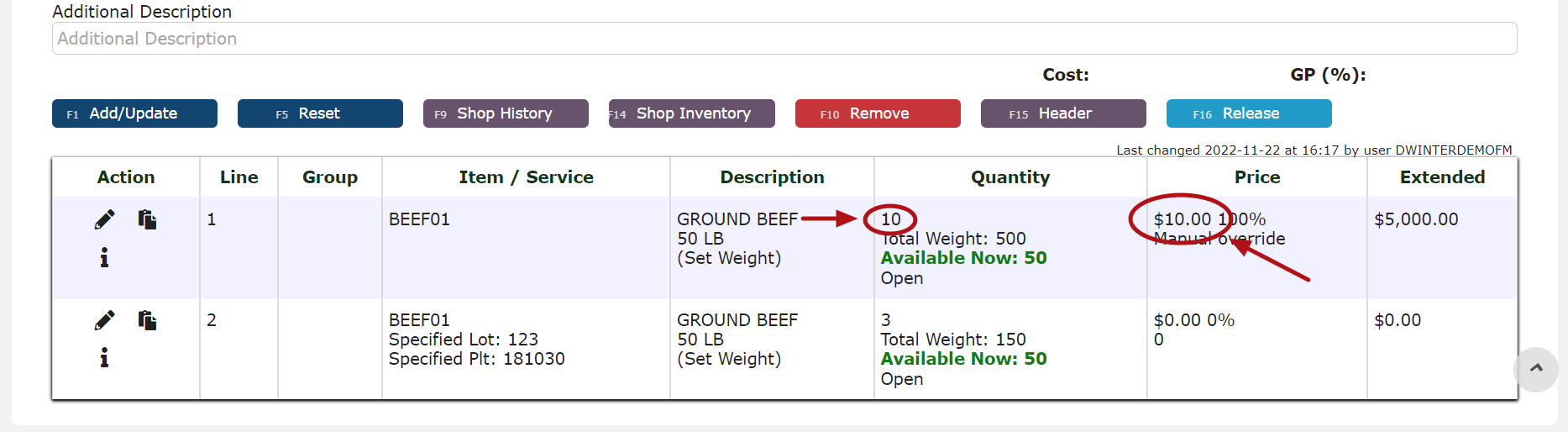This screenshot has height=432, width=1568.
Task: Jump to top with the up-arrow button
Action: [1535, 369]
